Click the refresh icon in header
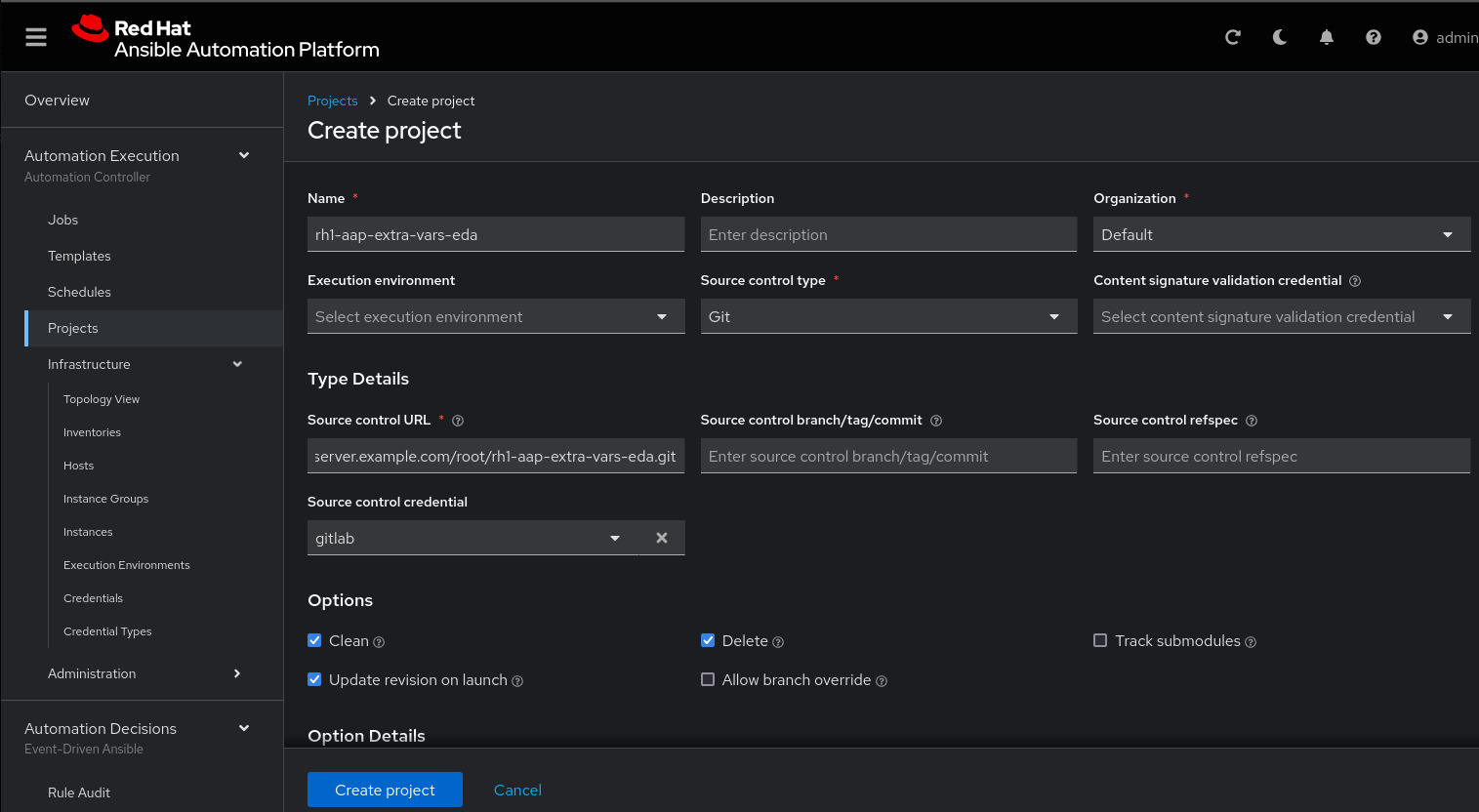This screenshot has height=812, width=1479. (x=1233, y=37)
